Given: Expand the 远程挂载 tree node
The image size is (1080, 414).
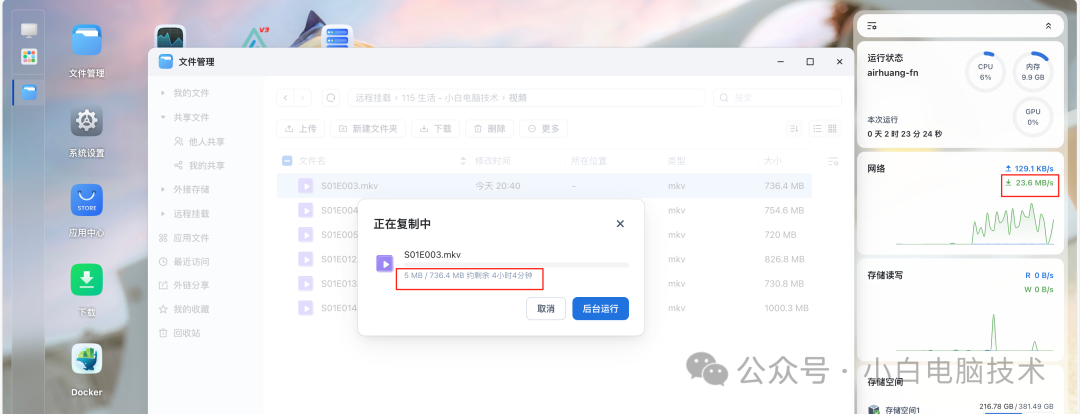Looking at the screenshot, I should click(163, 214).
